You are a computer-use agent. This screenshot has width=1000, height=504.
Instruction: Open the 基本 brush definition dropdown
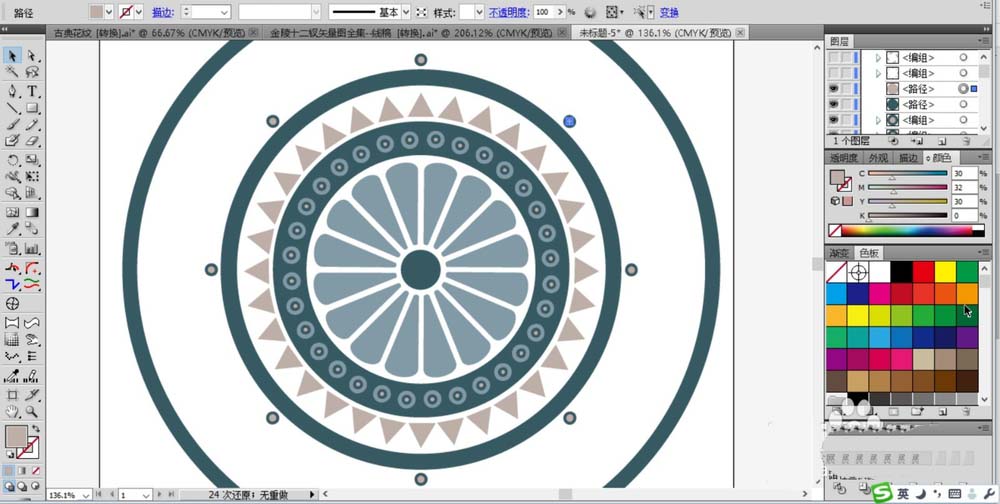tap(406, 12)
